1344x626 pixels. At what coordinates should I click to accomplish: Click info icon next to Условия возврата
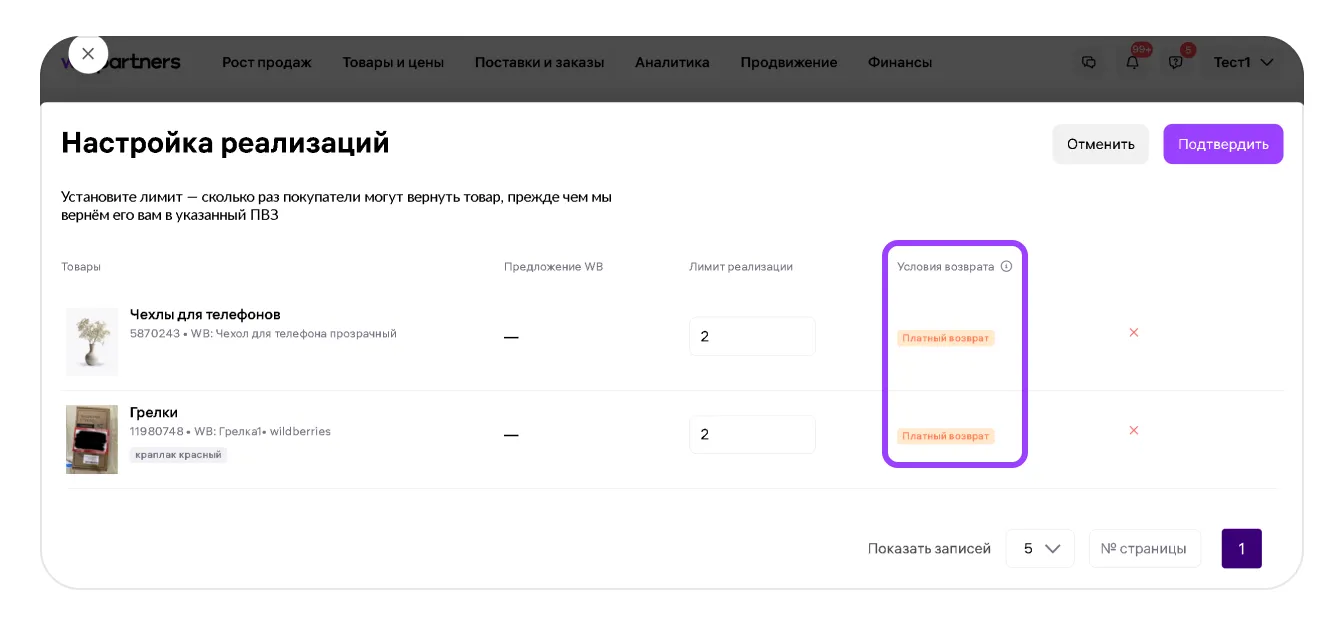click(1006, 267)
